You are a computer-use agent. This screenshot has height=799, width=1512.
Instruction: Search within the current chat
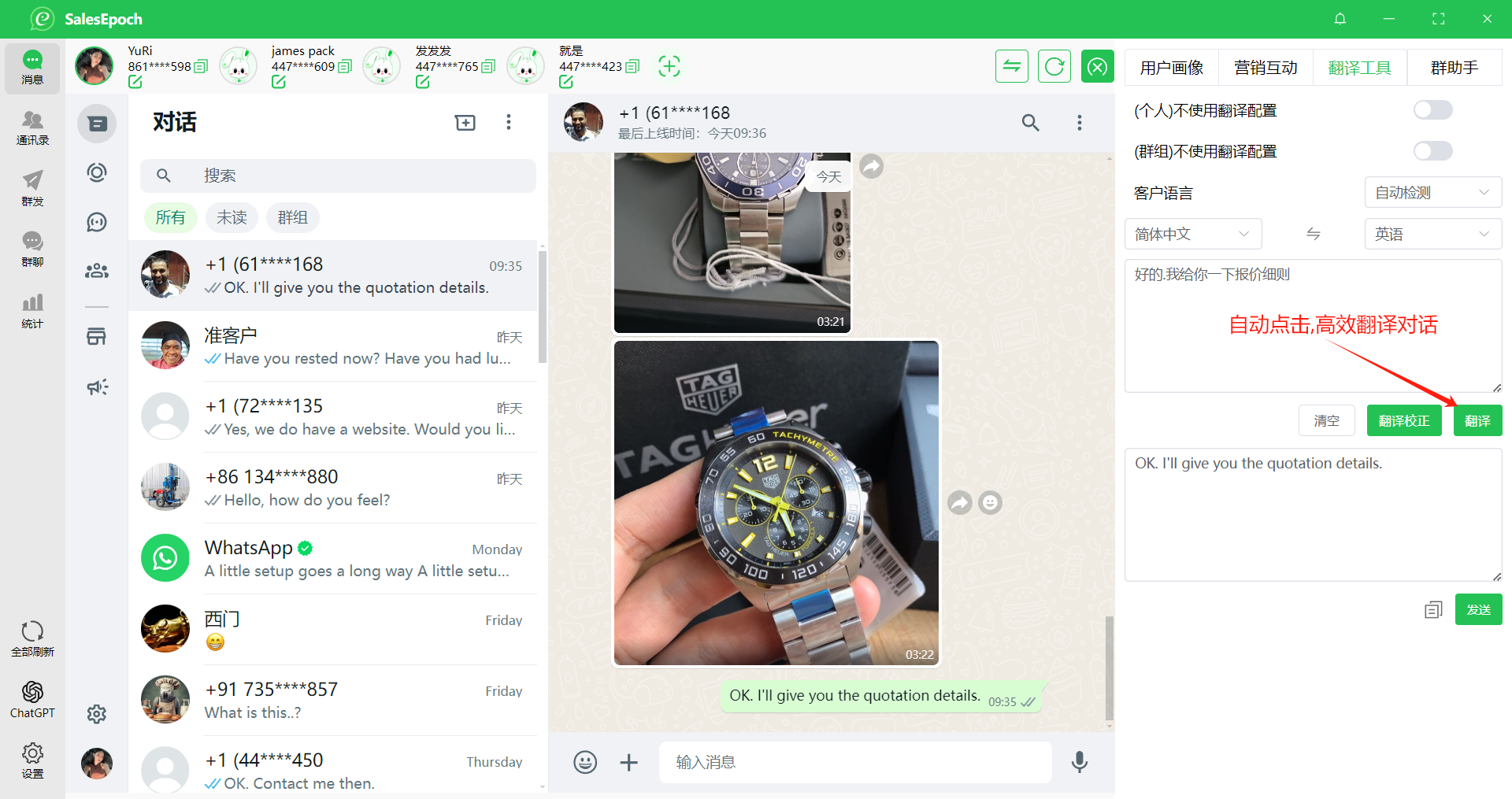pos(1030,122)
